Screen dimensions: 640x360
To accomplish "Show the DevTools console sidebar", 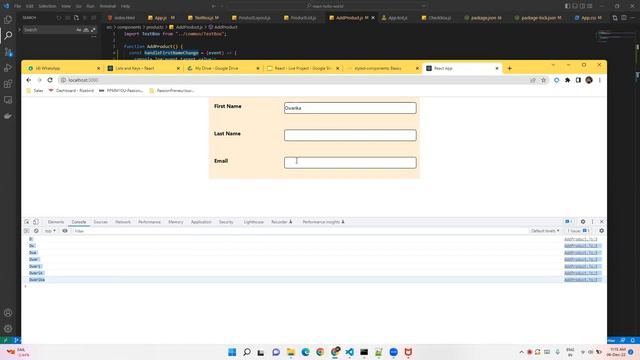I will pos(27,231).
